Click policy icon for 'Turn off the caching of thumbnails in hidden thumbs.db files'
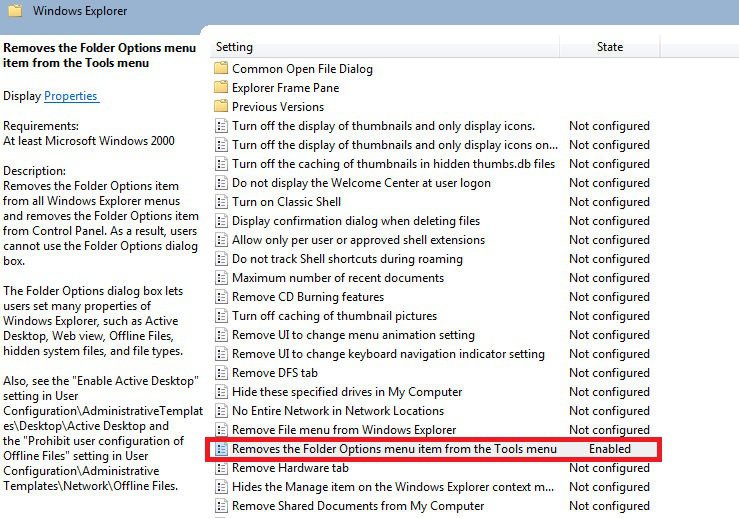Viewport: 739px width, 518px height. pyautogui.click(x=221, y=164)
